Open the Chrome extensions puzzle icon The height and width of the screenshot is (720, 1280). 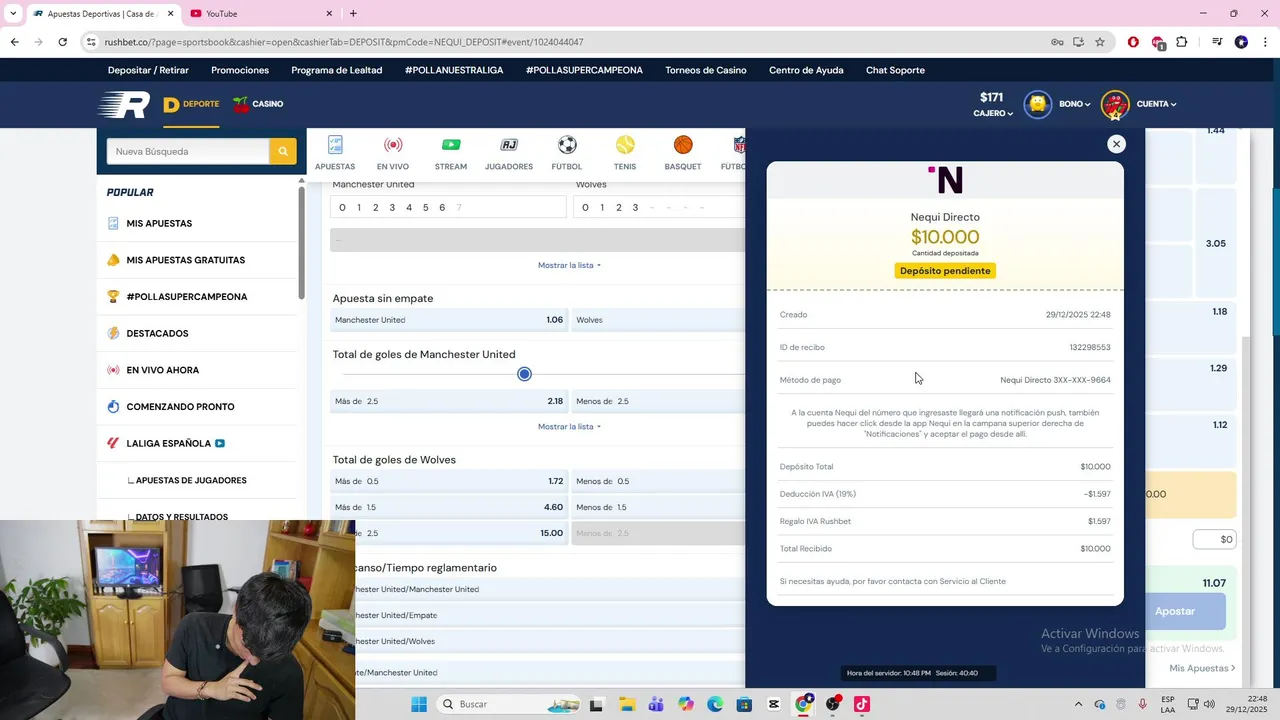coord(1182,42)
